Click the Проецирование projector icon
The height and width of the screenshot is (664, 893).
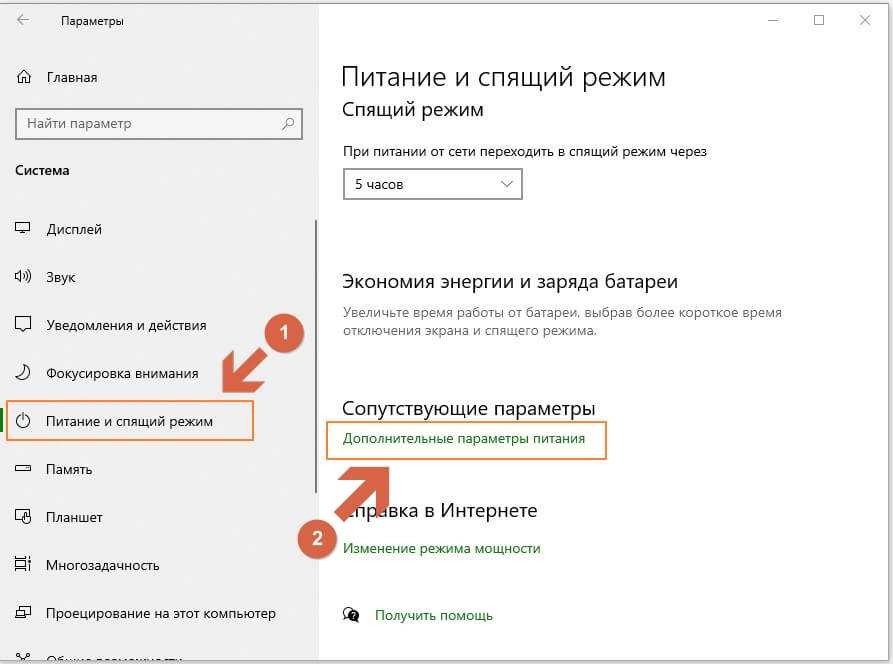tap(23, 612)
